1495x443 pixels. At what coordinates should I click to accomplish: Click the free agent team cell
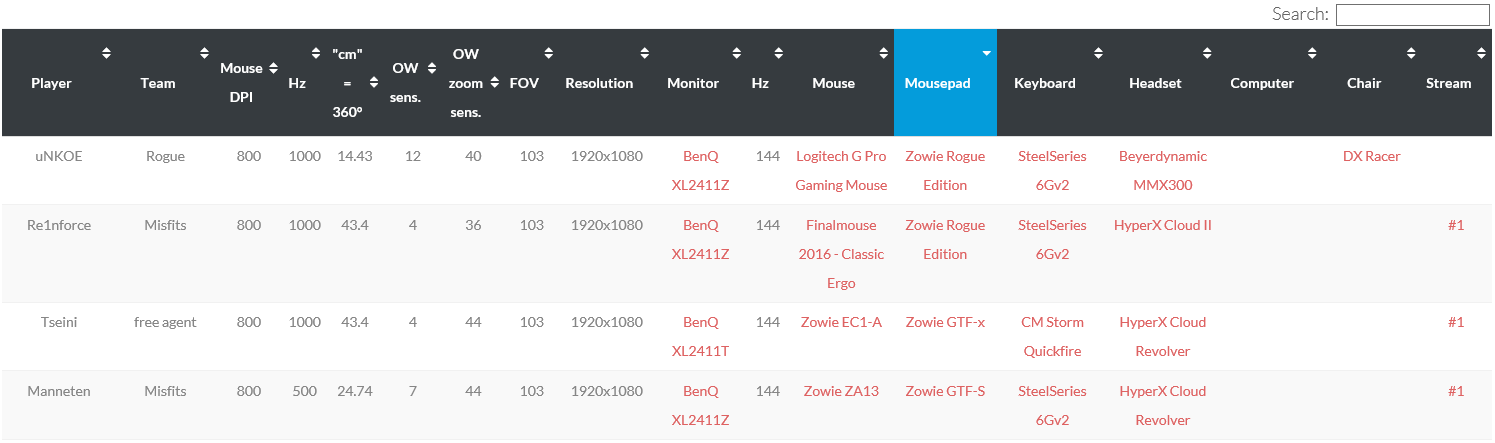(x=165, y=322)
